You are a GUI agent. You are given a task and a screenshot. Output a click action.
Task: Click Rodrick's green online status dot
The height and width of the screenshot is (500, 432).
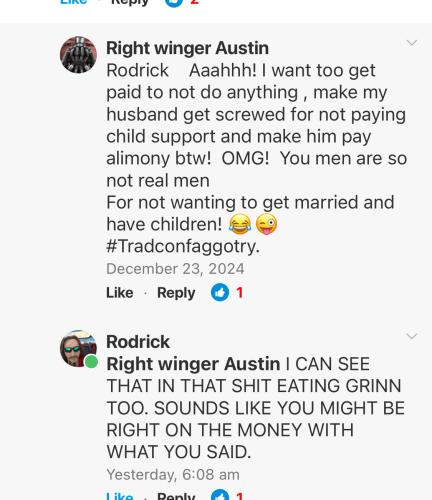[x=91, y=362]
